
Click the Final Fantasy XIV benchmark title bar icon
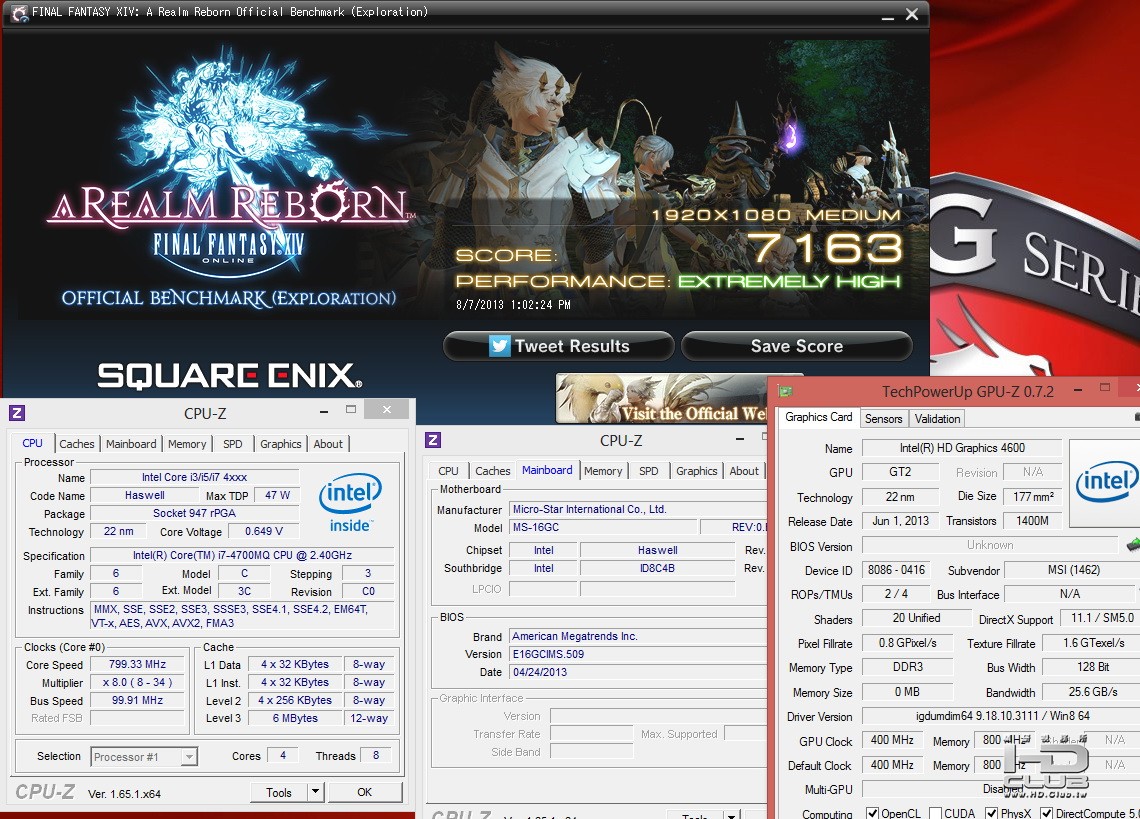coord(19,12)
